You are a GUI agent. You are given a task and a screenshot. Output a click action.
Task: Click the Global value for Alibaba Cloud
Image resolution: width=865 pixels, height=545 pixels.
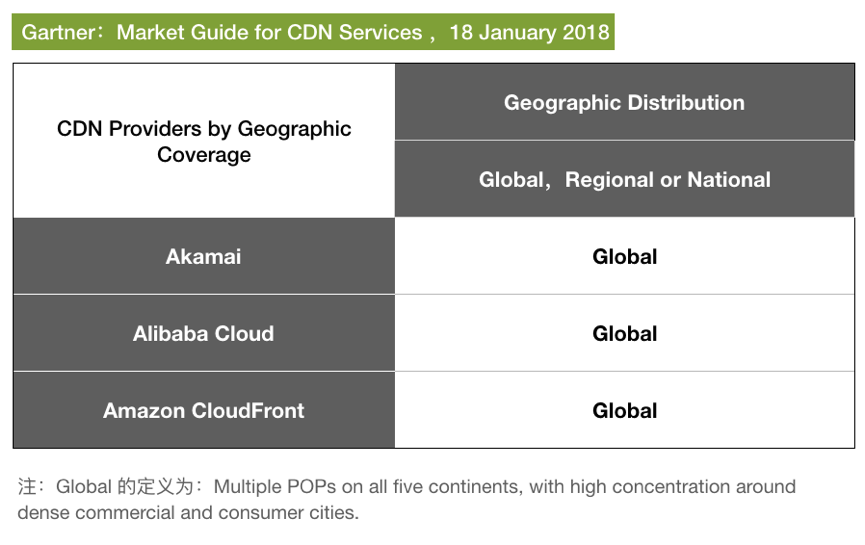[x=624, y=334]
